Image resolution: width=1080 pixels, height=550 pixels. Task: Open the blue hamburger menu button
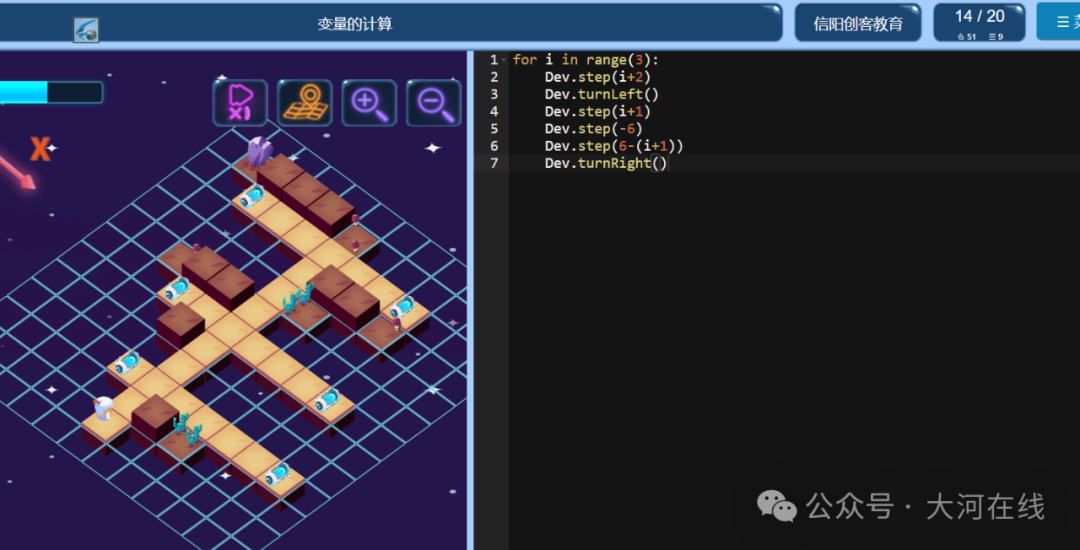pyautogui.click(x=1059, y=22)
